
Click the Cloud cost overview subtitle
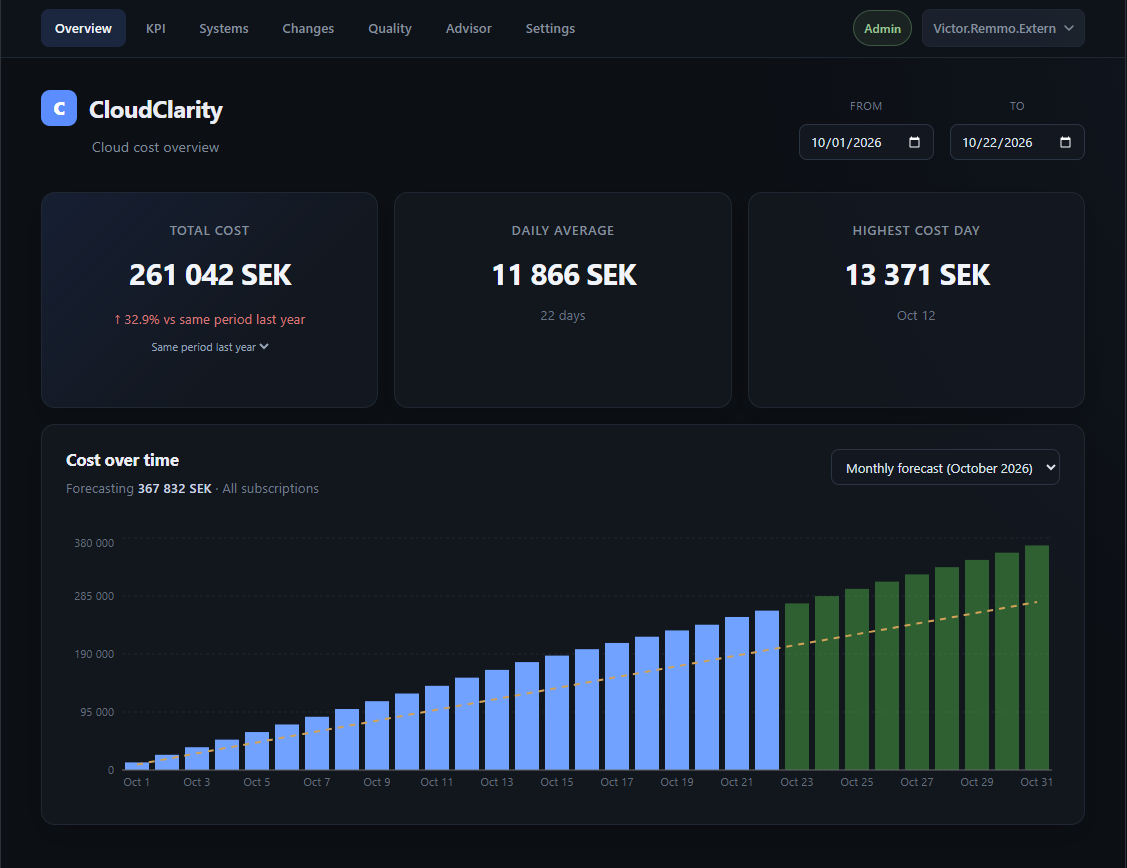tap(155, 147)
